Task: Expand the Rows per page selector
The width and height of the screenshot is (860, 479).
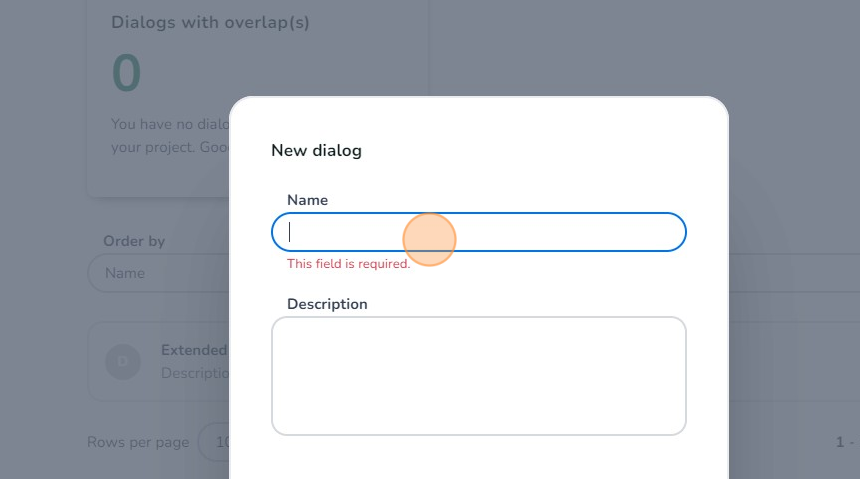Action: (x=214, y=442)
